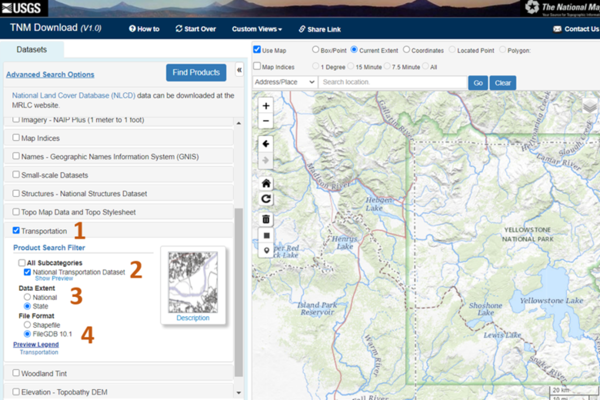Click the scroll up arrow of datasets list
Screen dimensions: 600x400
click(x=239, y=123)
